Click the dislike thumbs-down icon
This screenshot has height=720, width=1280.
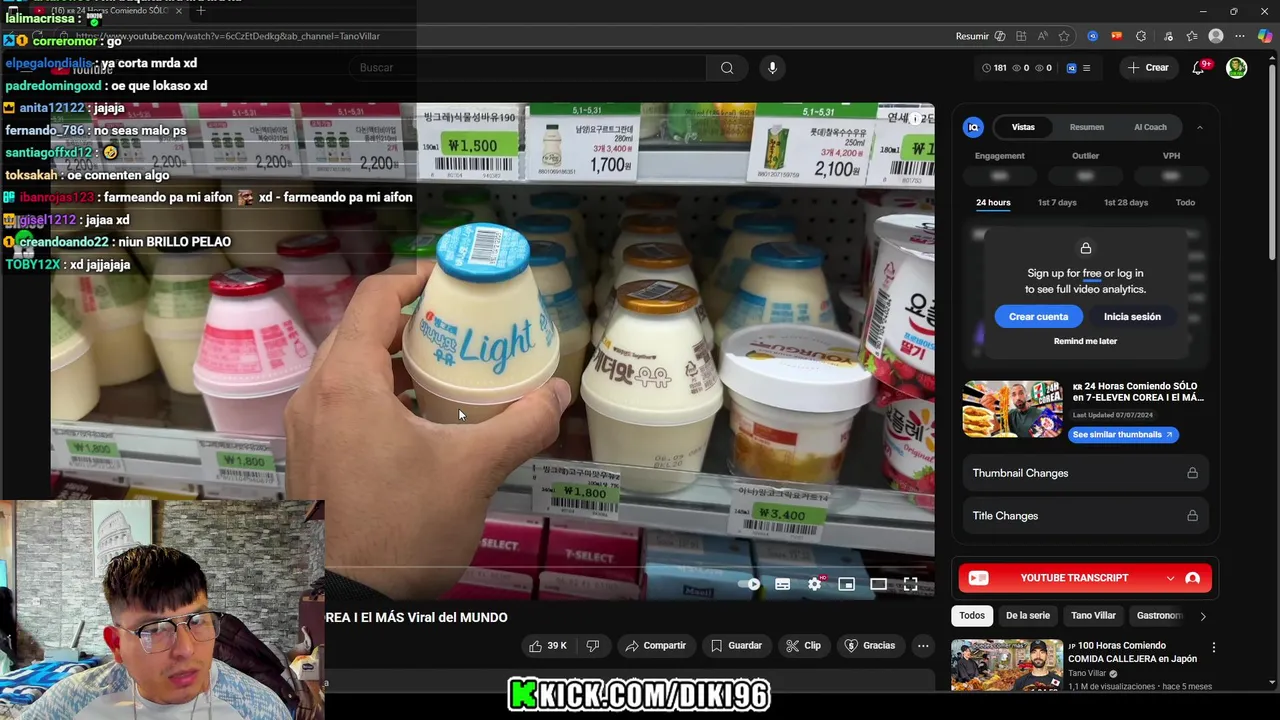[593, 646]
